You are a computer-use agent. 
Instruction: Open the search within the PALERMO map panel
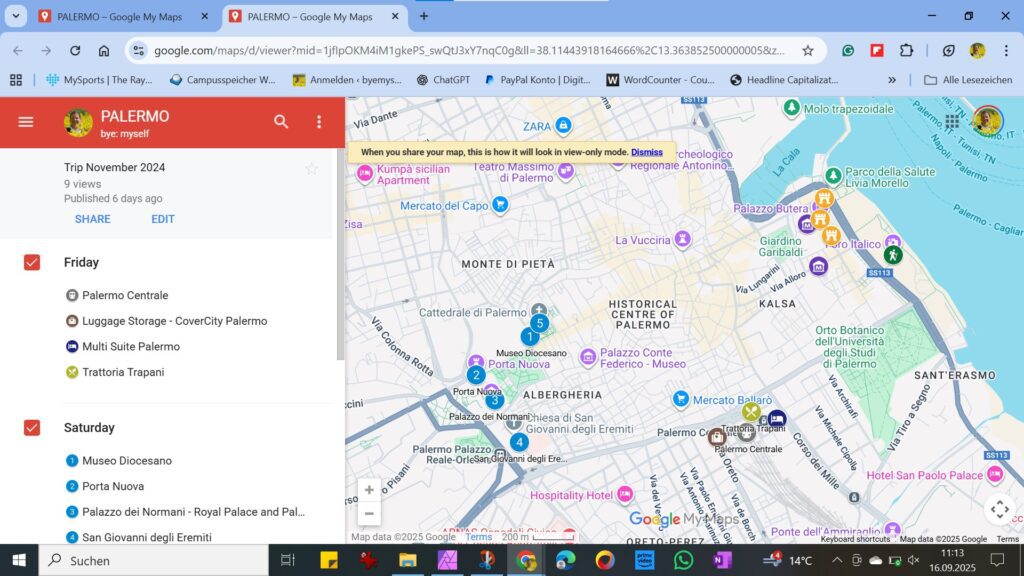[281, 121]
